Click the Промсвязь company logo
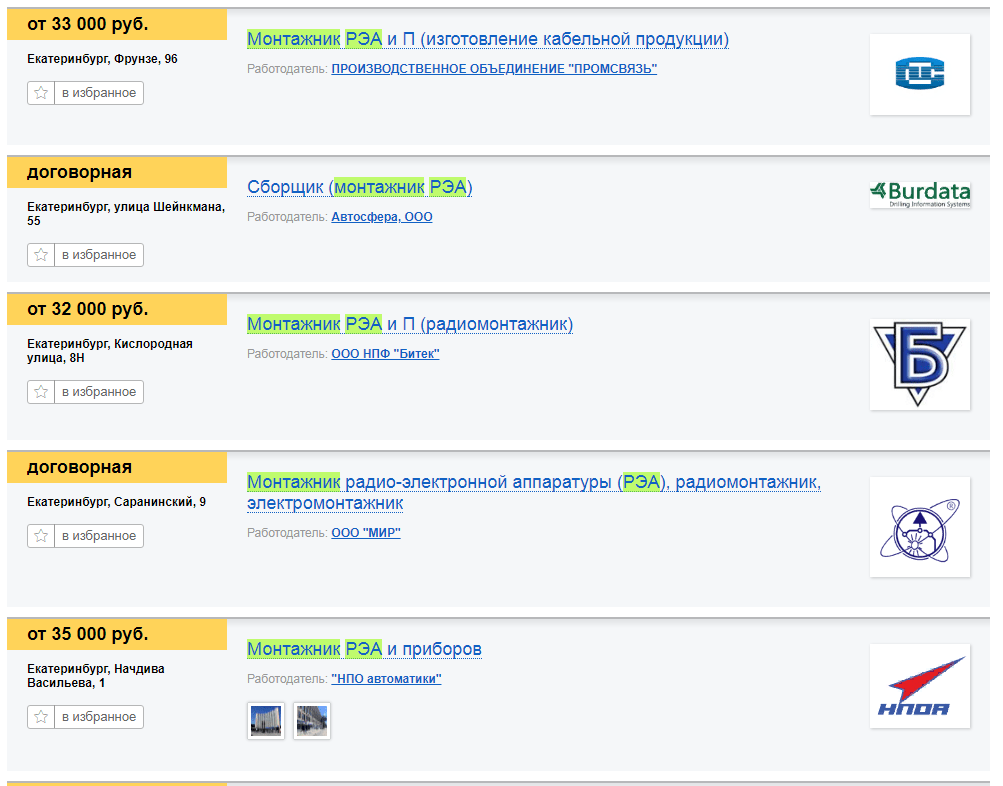 tap(919, 74)
